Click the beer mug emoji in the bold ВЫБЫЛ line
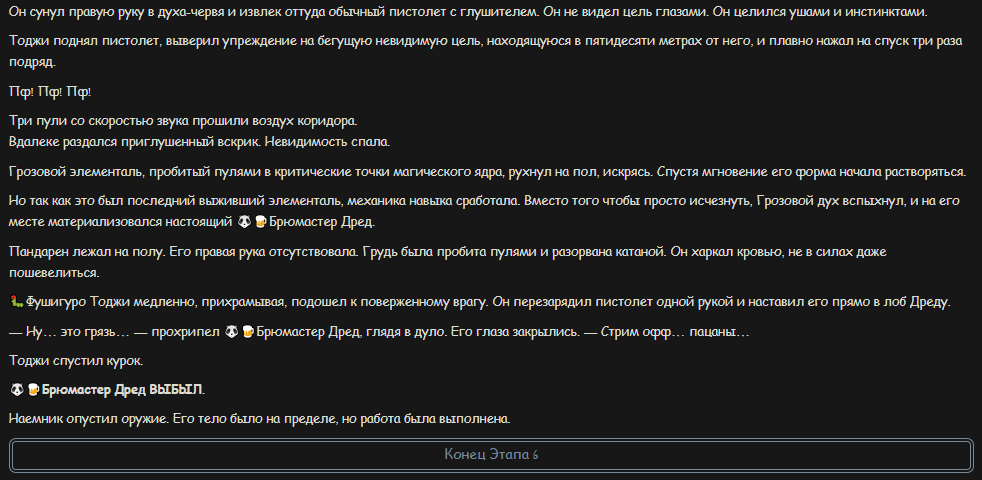Screen dimensions: 982x480 pos(33,390)
